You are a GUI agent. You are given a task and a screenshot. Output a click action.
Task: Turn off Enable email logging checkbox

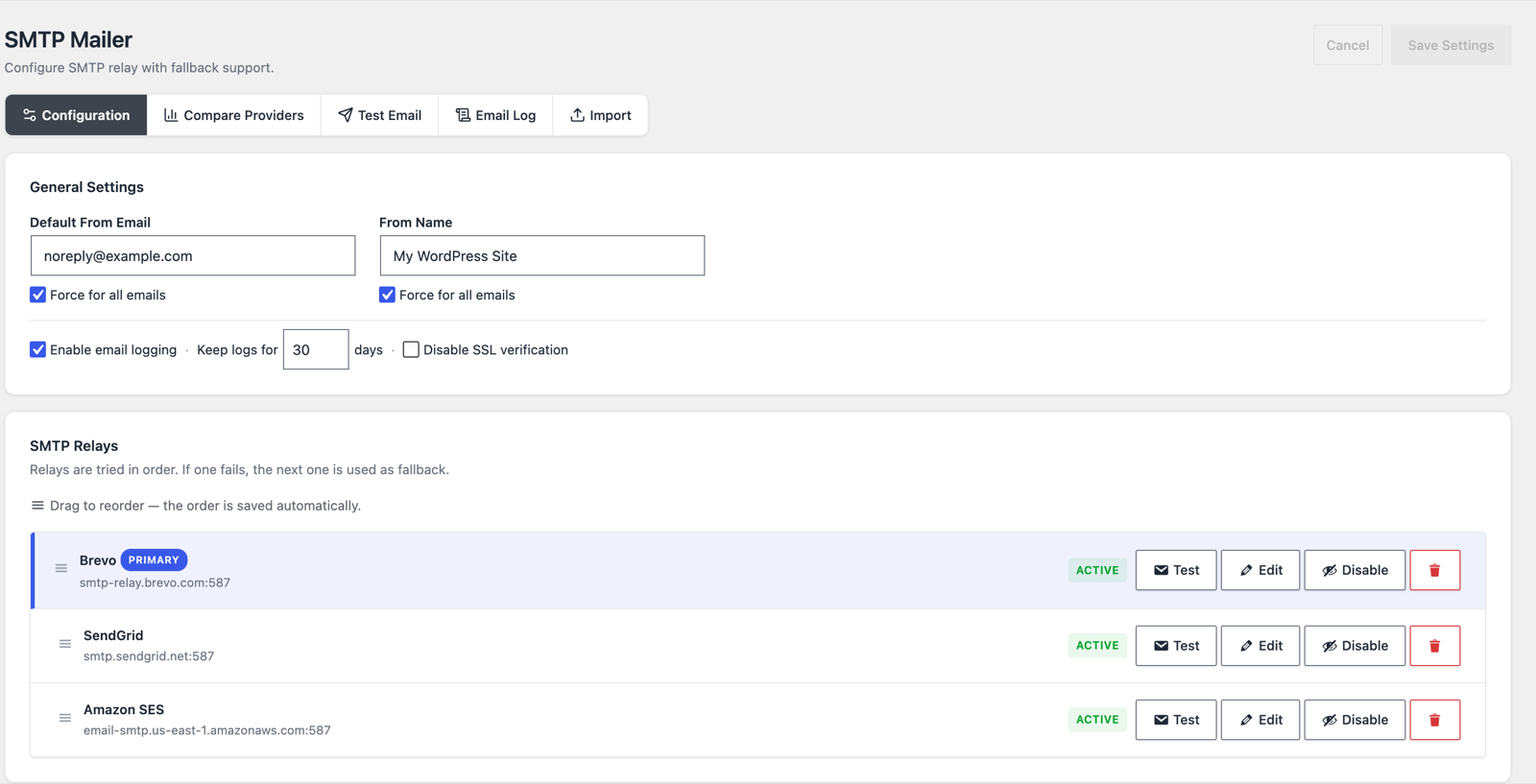point(37,349)
